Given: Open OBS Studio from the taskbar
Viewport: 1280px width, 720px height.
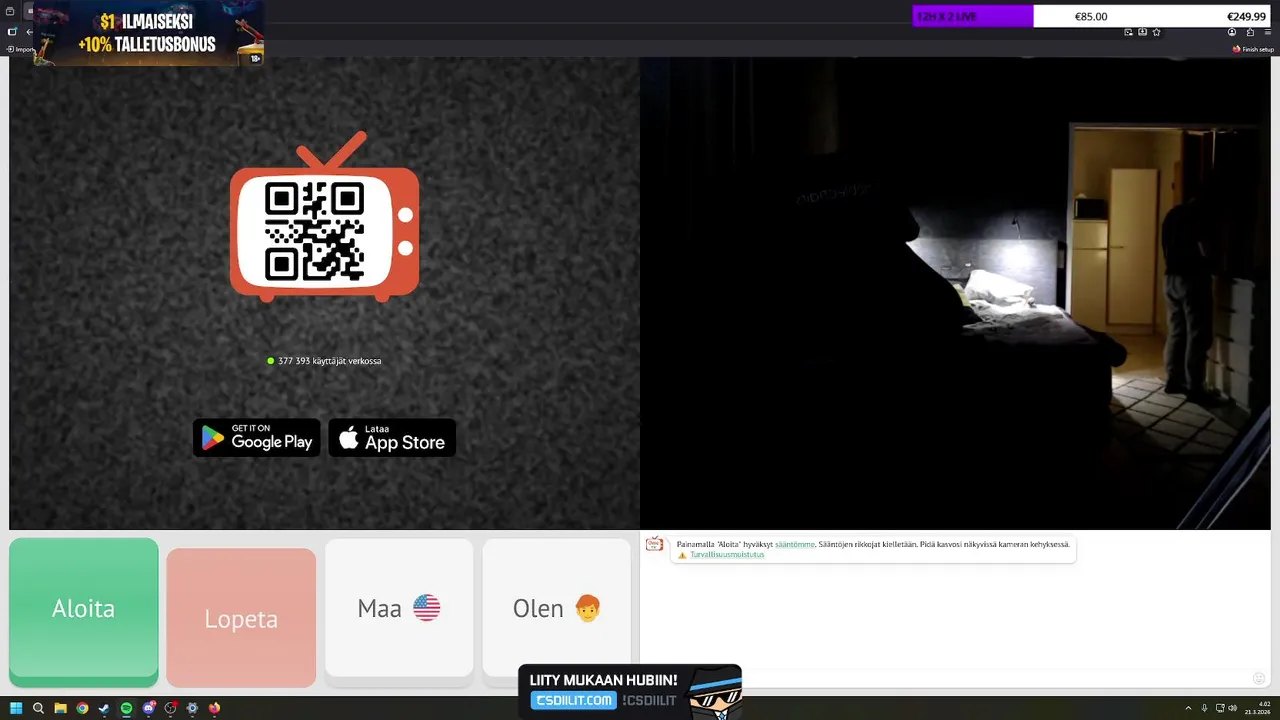Looking at the screenshot, I should (170, 708).
